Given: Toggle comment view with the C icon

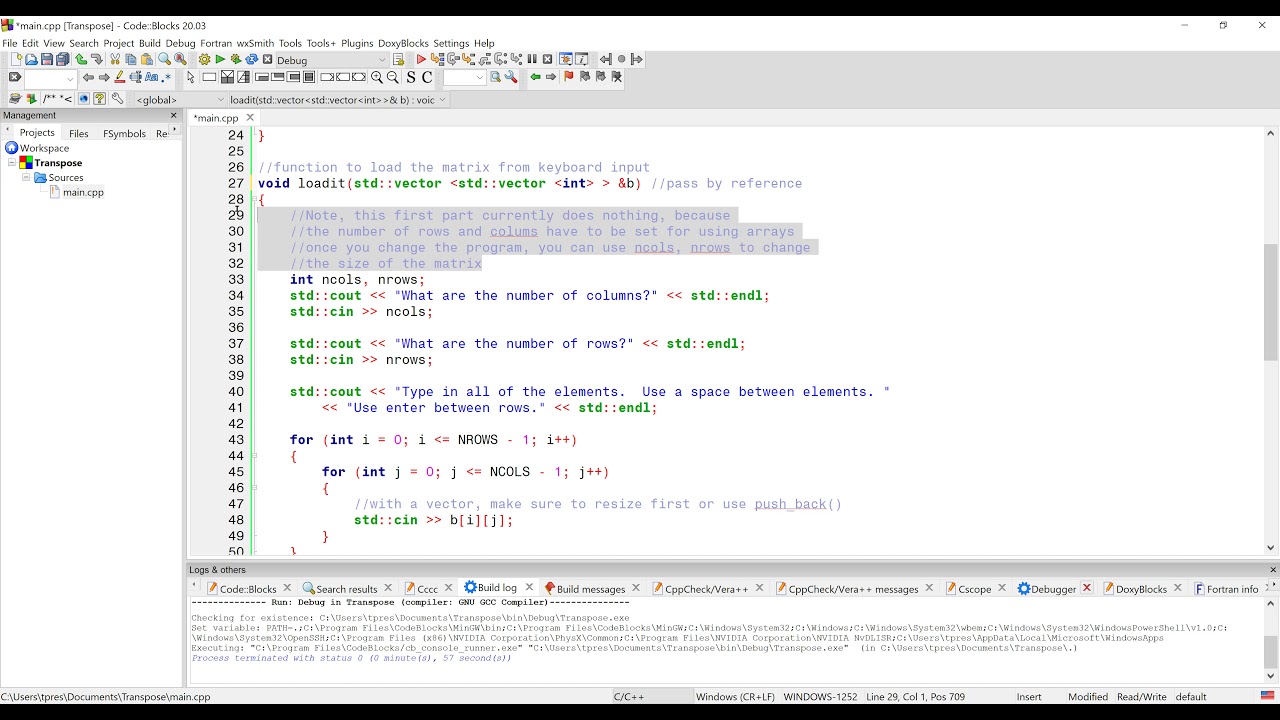Looking at the screenshot, I should [x=427, y=77].
